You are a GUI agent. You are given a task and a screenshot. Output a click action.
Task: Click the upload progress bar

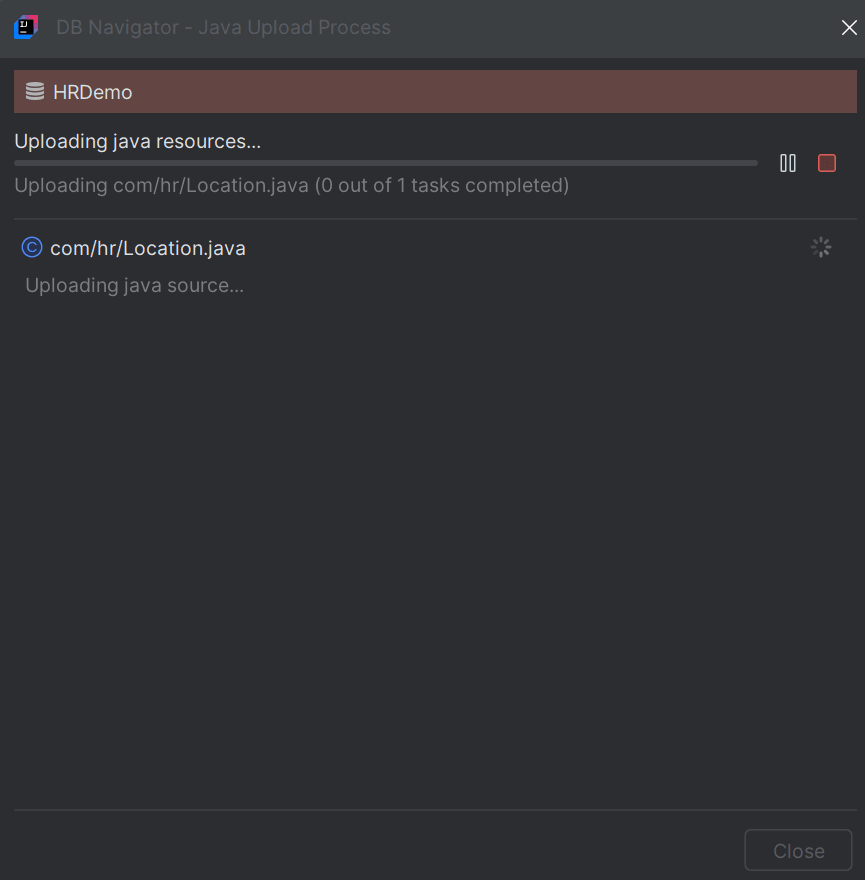click(x=384, y=162)
